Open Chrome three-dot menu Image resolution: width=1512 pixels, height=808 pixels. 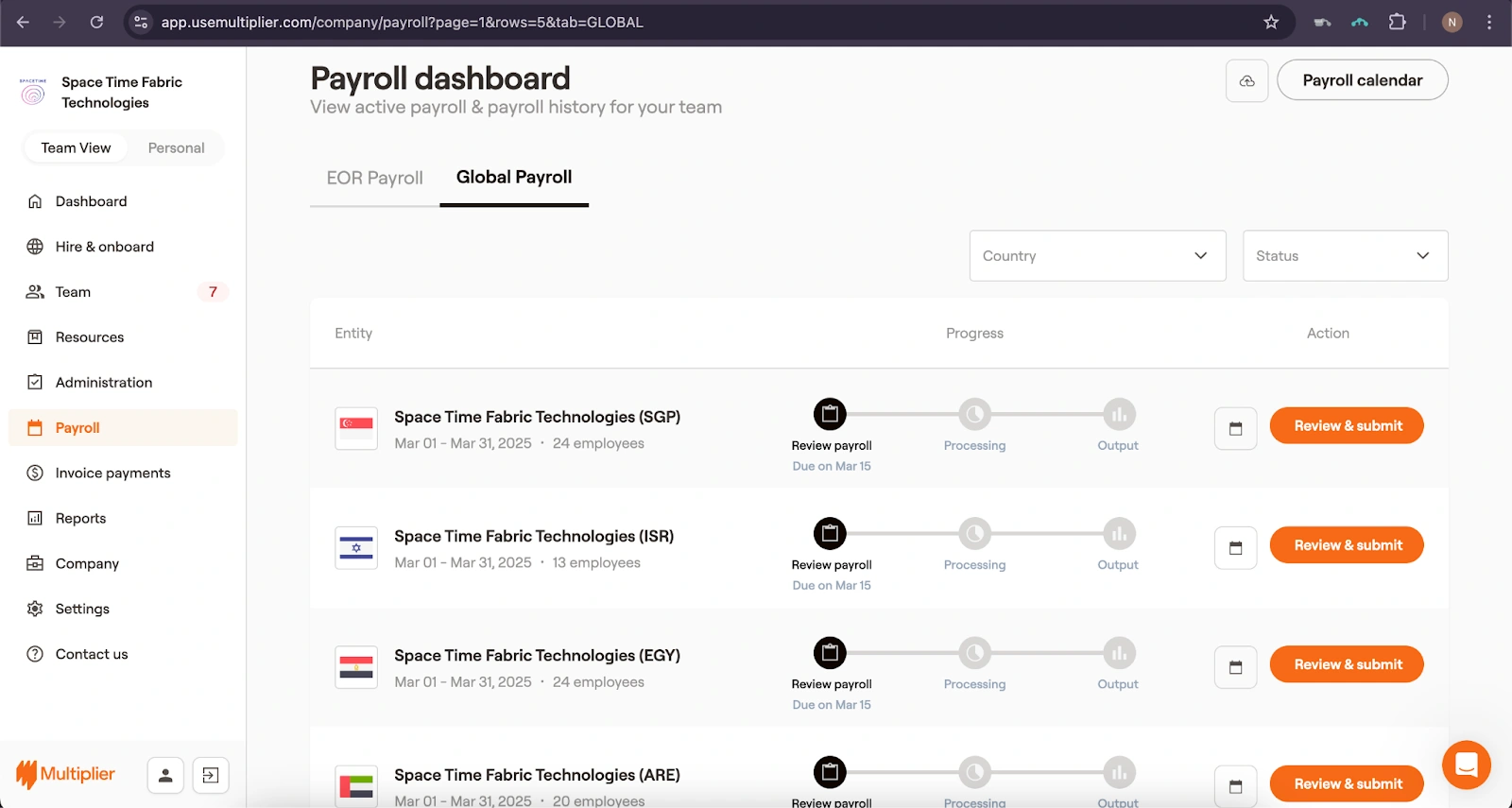[1489, 22]
